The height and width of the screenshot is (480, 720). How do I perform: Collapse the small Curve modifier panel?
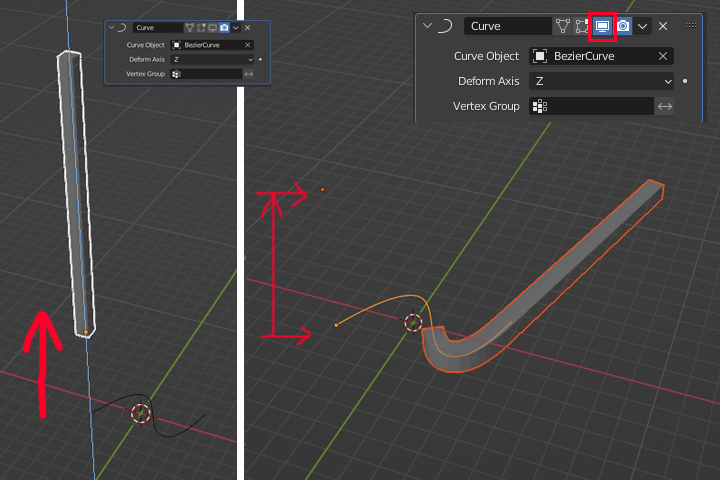[x=111, y=28]
